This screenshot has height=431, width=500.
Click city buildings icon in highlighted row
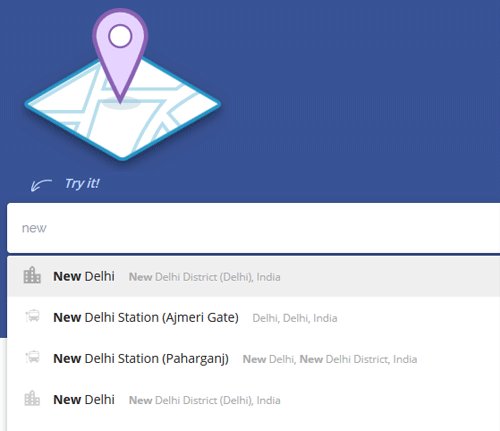(32, 275)
